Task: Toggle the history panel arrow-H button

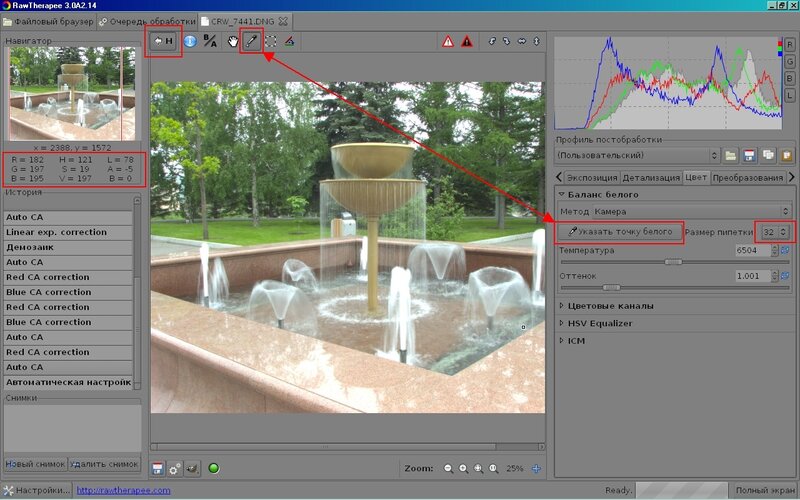Action: [x=164, y=41]
